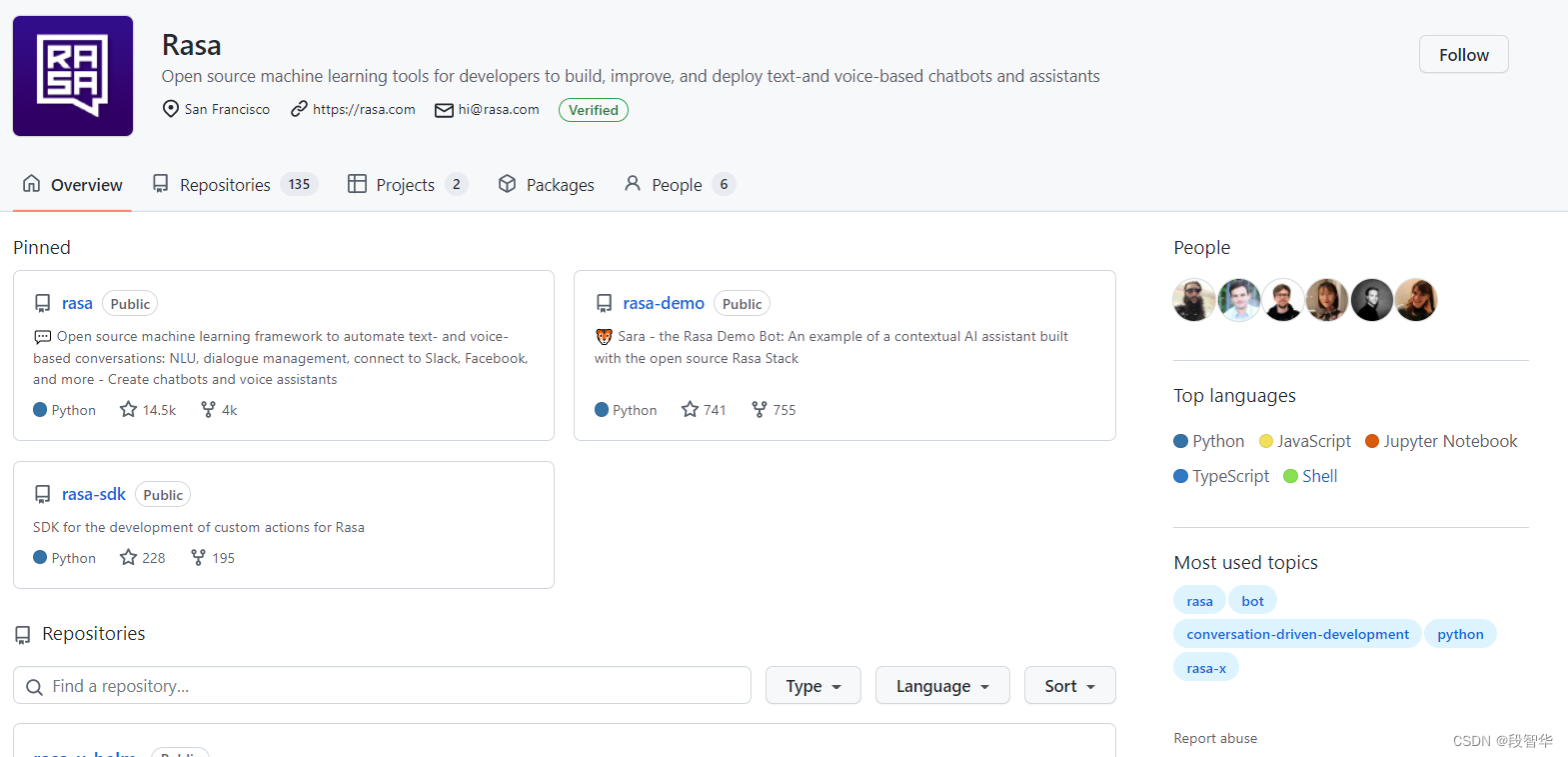Image resolution: width=1568 pixels, height=757 pixels.
Task: Click the Report abuse link
Action: tap(1215, 738)
